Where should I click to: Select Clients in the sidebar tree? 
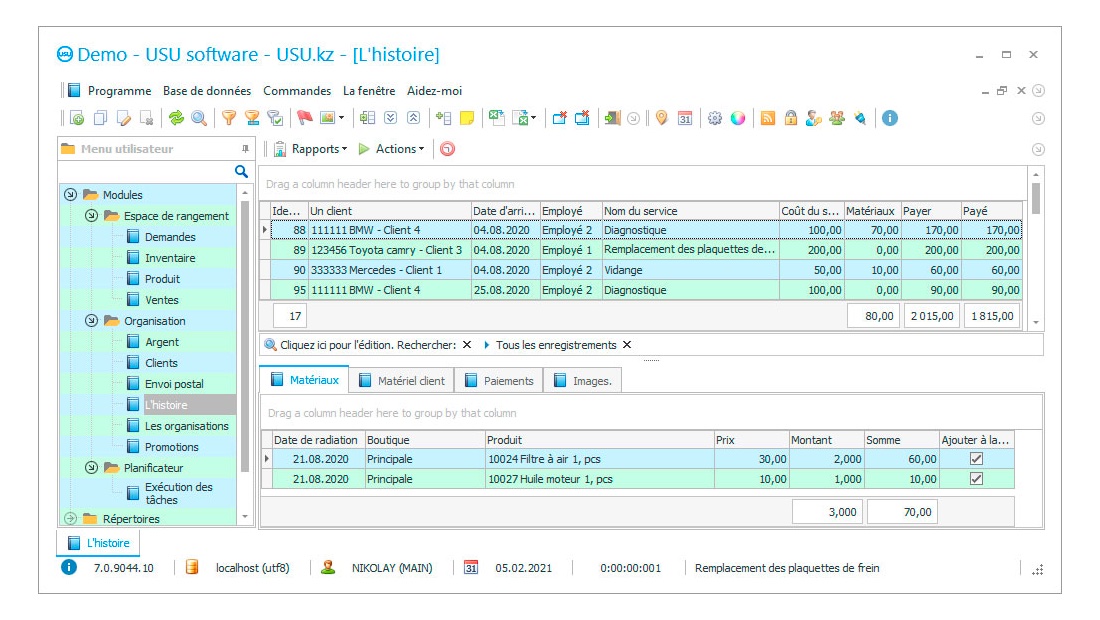(x=161, y=363)
